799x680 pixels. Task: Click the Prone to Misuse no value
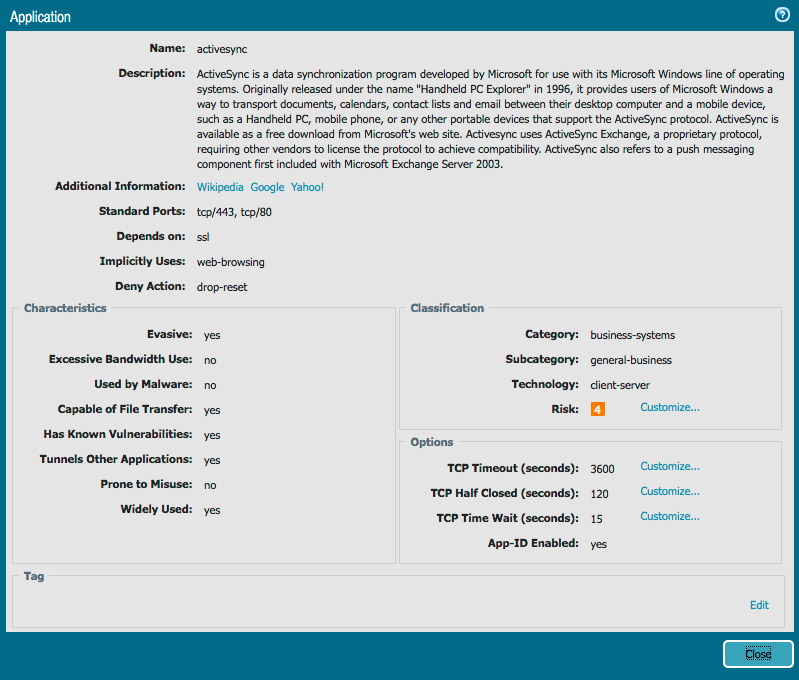210,485
